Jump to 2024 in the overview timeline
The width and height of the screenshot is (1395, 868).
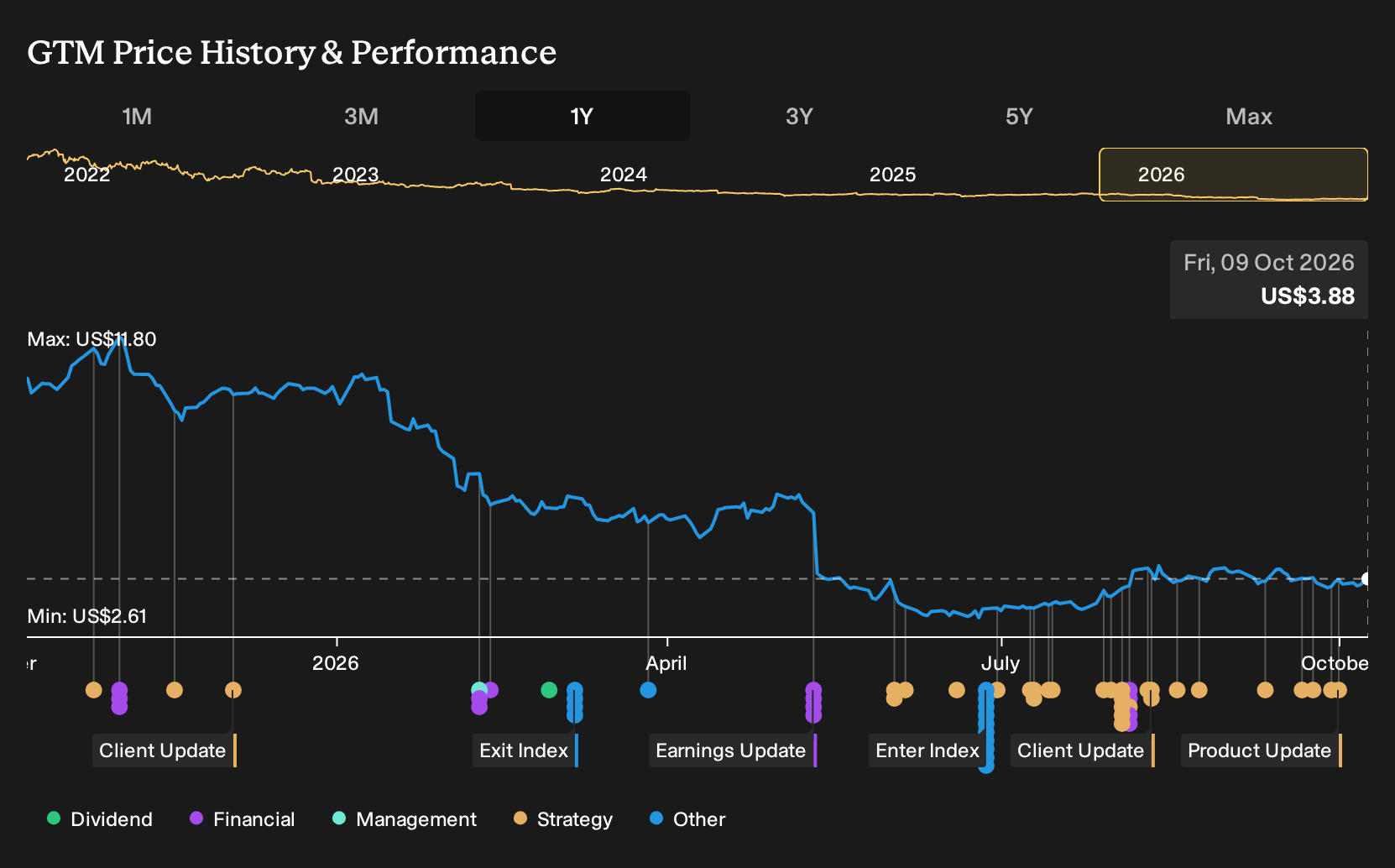coord(624,175)
